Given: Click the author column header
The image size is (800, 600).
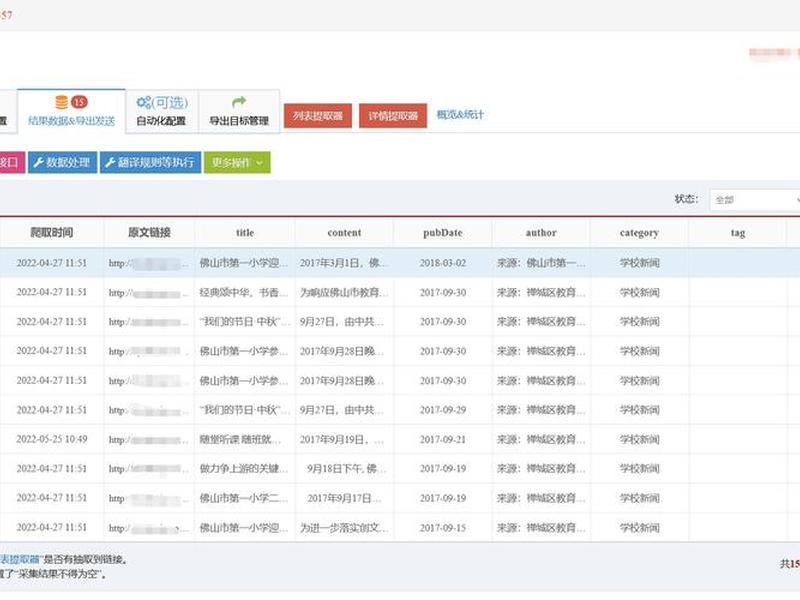Looking at the screenshot, I should tap(541, 233).
